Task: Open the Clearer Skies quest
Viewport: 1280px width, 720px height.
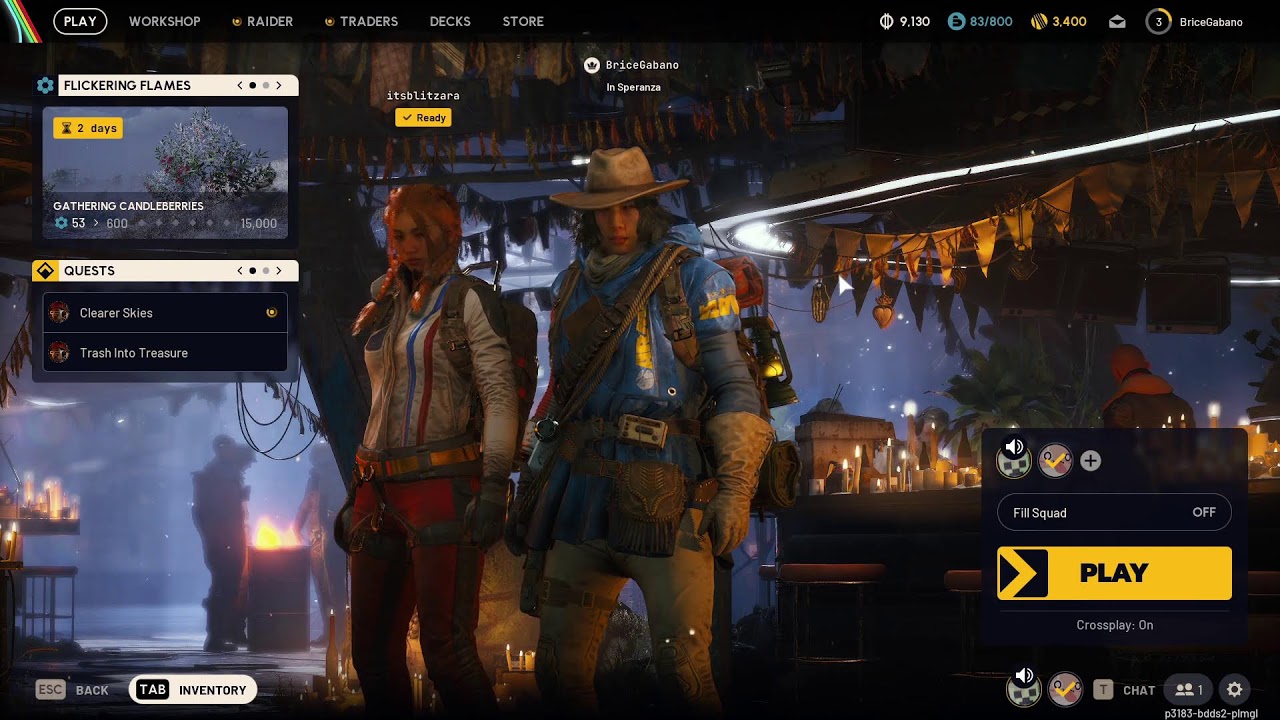Action: [165, 313]
